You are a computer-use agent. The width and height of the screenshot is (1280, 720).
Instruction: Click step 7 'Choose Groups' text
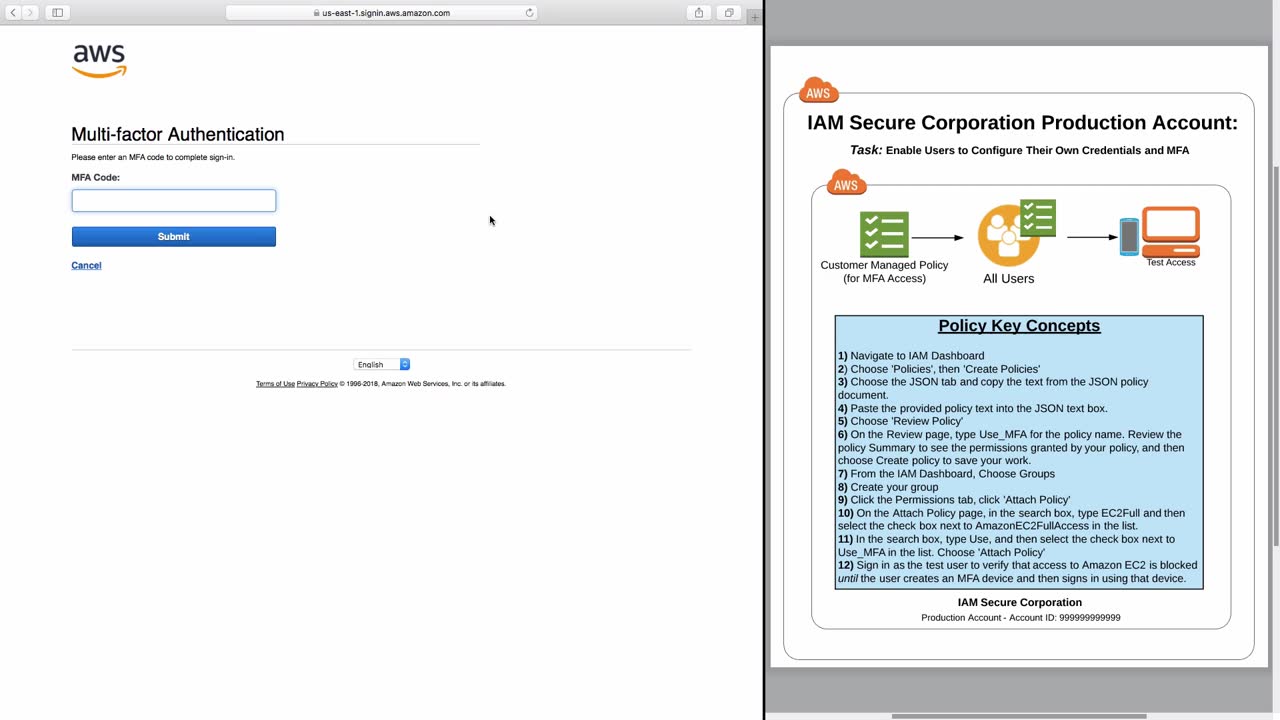coord(946,474)
